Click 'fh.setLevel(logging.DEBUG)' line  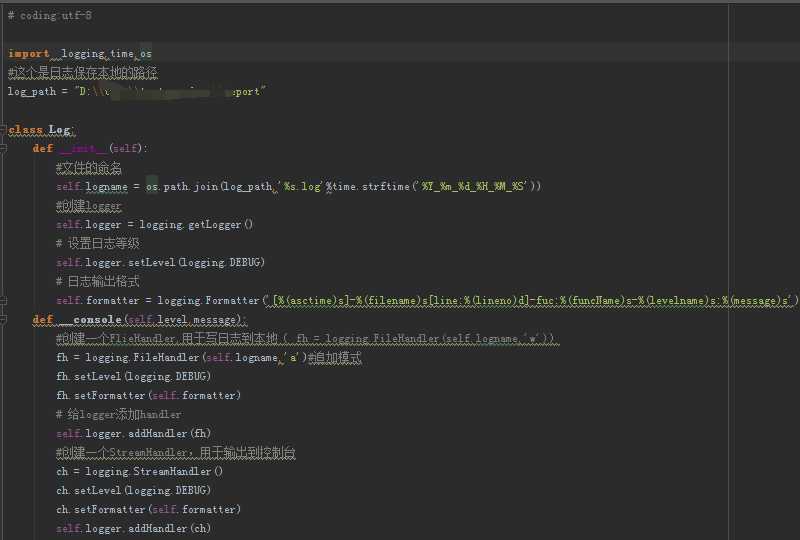133,377
